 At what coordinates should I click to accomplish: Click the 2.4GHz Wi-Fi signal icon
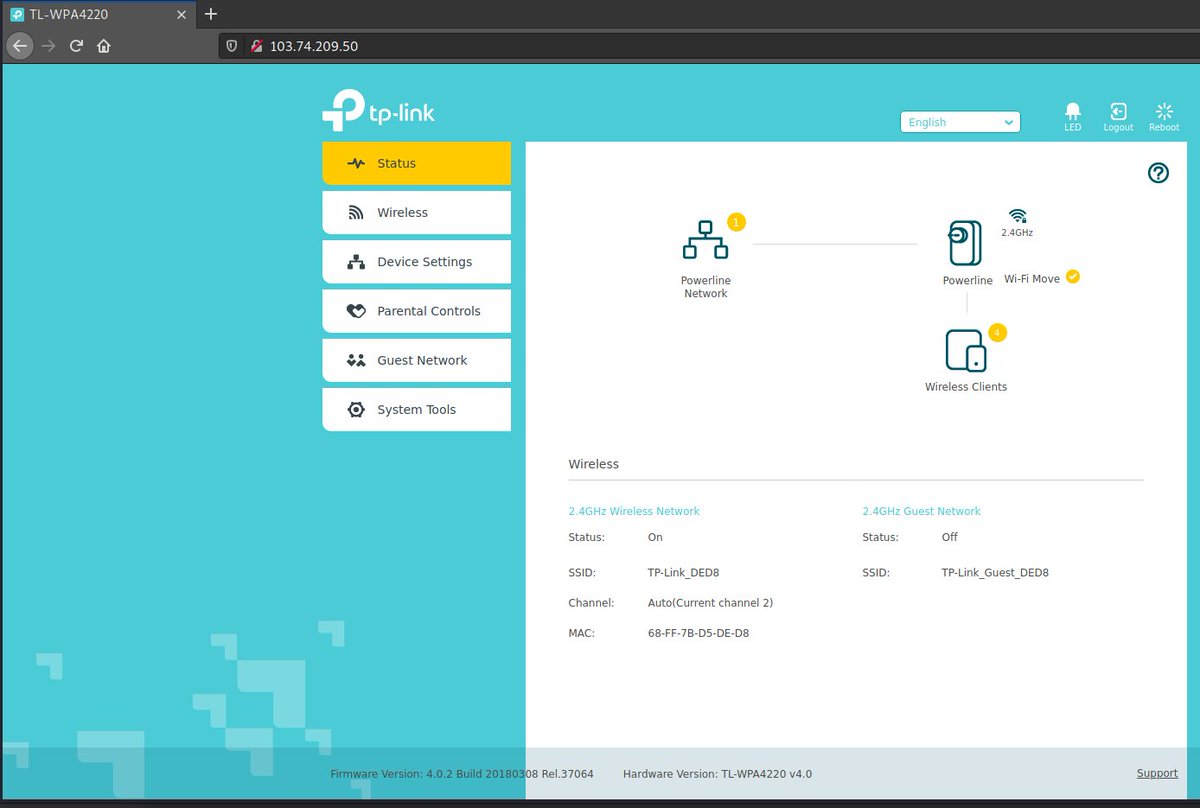pyautogui.click(x=1017, y=216)
